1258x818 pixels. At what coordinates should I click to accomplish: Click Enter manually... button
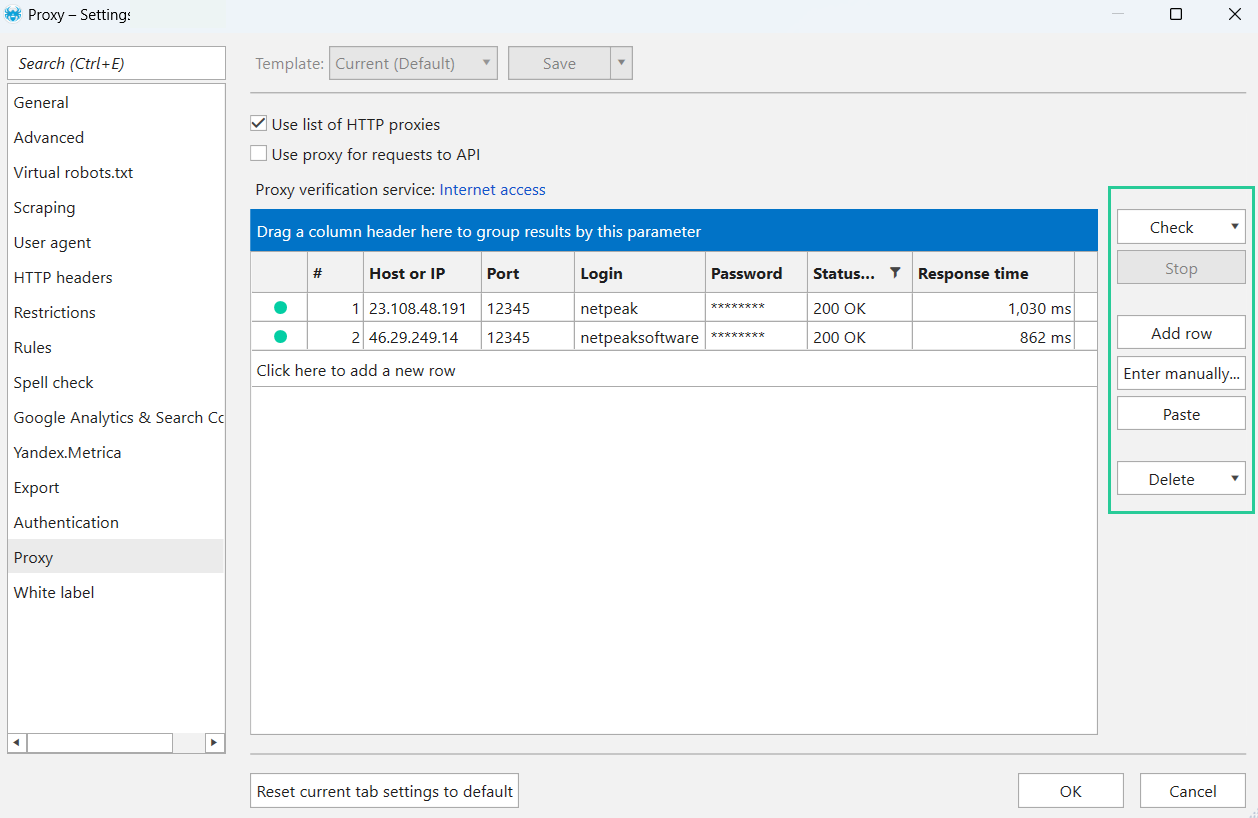pos(1181,373)
